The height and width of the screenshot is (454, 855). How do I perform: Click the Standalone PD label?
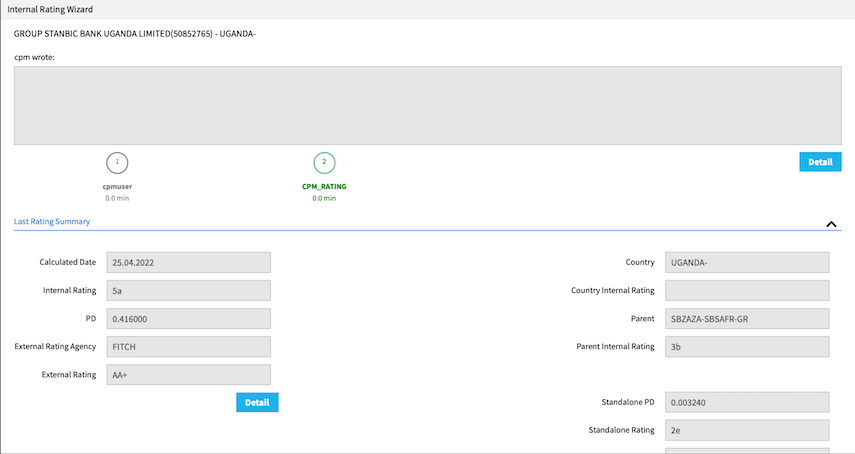pos(628,402)
